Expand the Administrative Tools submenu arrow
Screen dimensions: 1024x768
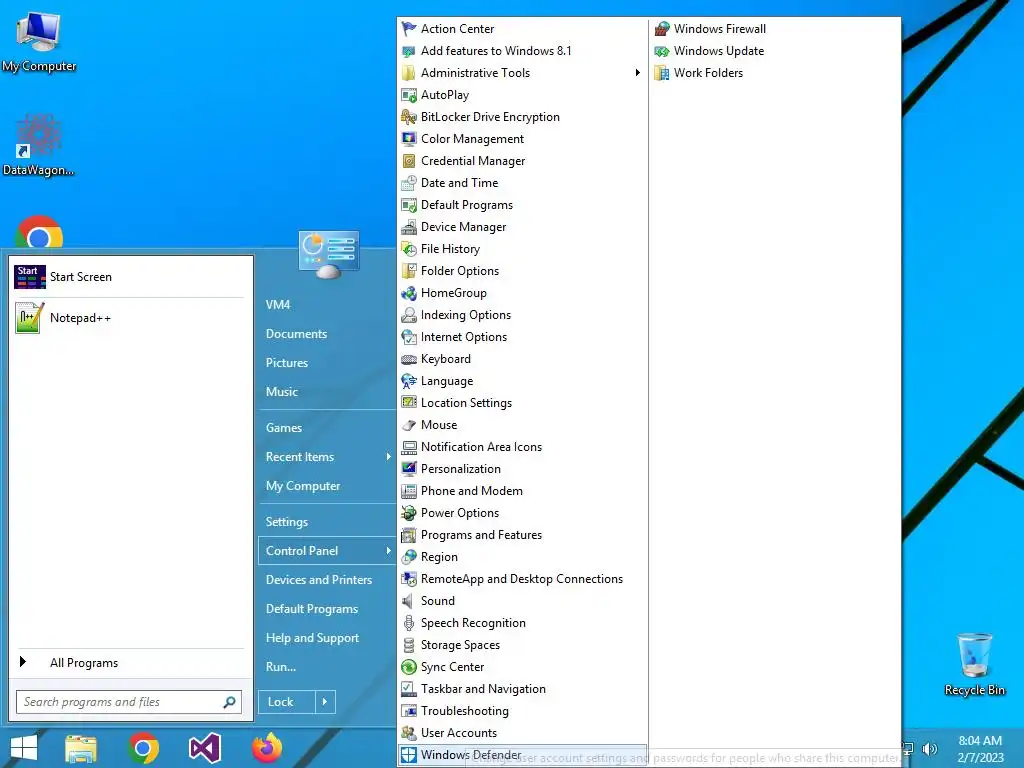pyautogui.click(x=637, y=73)
